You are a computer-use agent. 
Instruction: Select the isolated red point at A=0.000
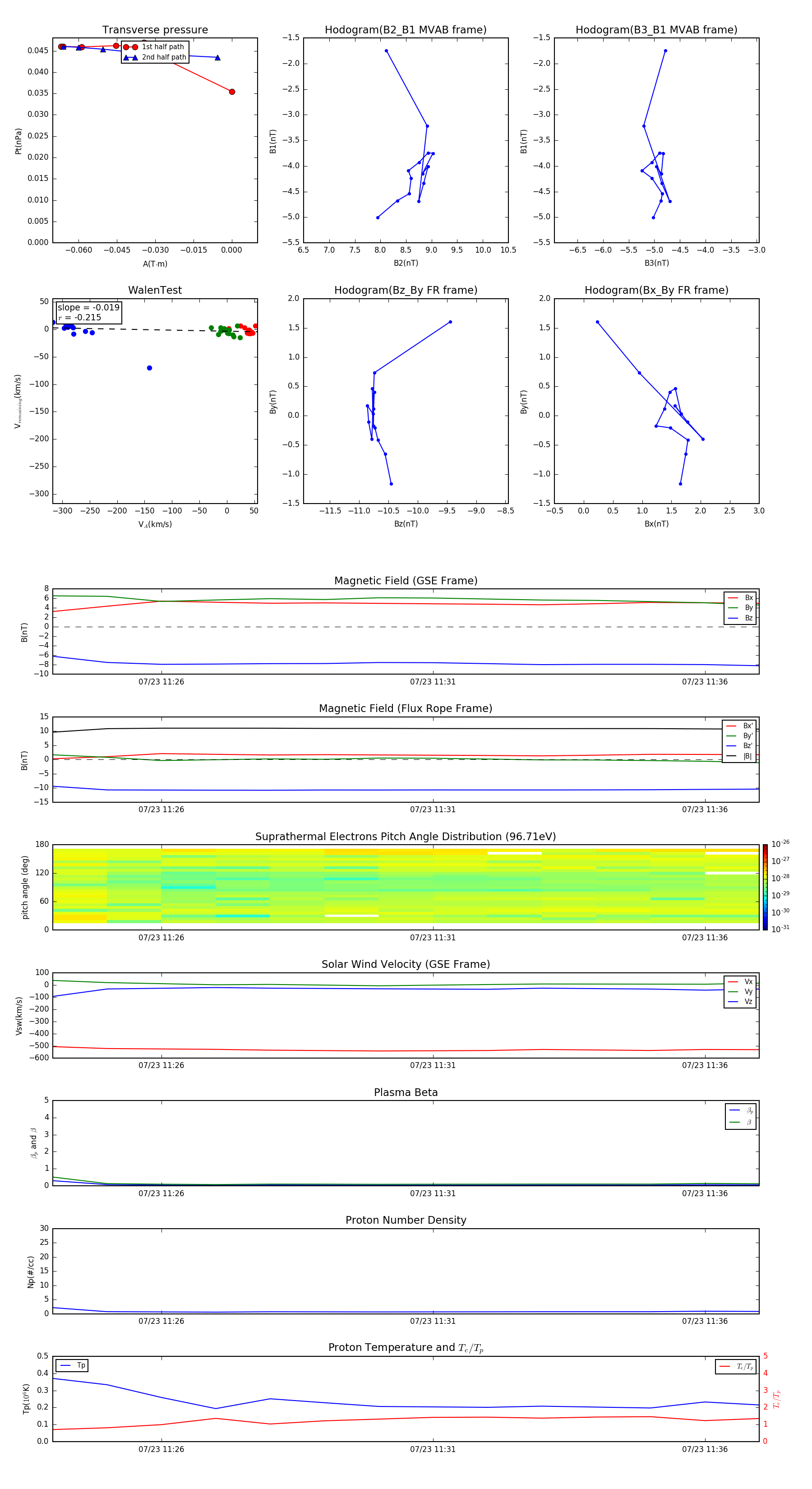click(232, 92)
